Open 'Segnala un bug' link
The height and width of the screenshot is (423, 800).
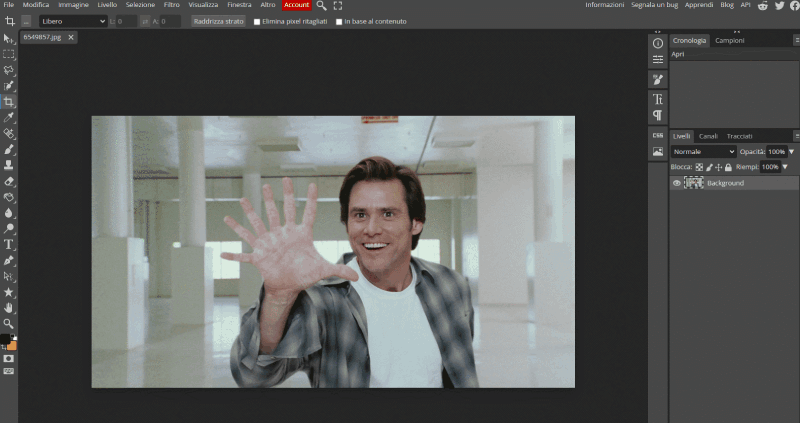[x=655, y=5]
